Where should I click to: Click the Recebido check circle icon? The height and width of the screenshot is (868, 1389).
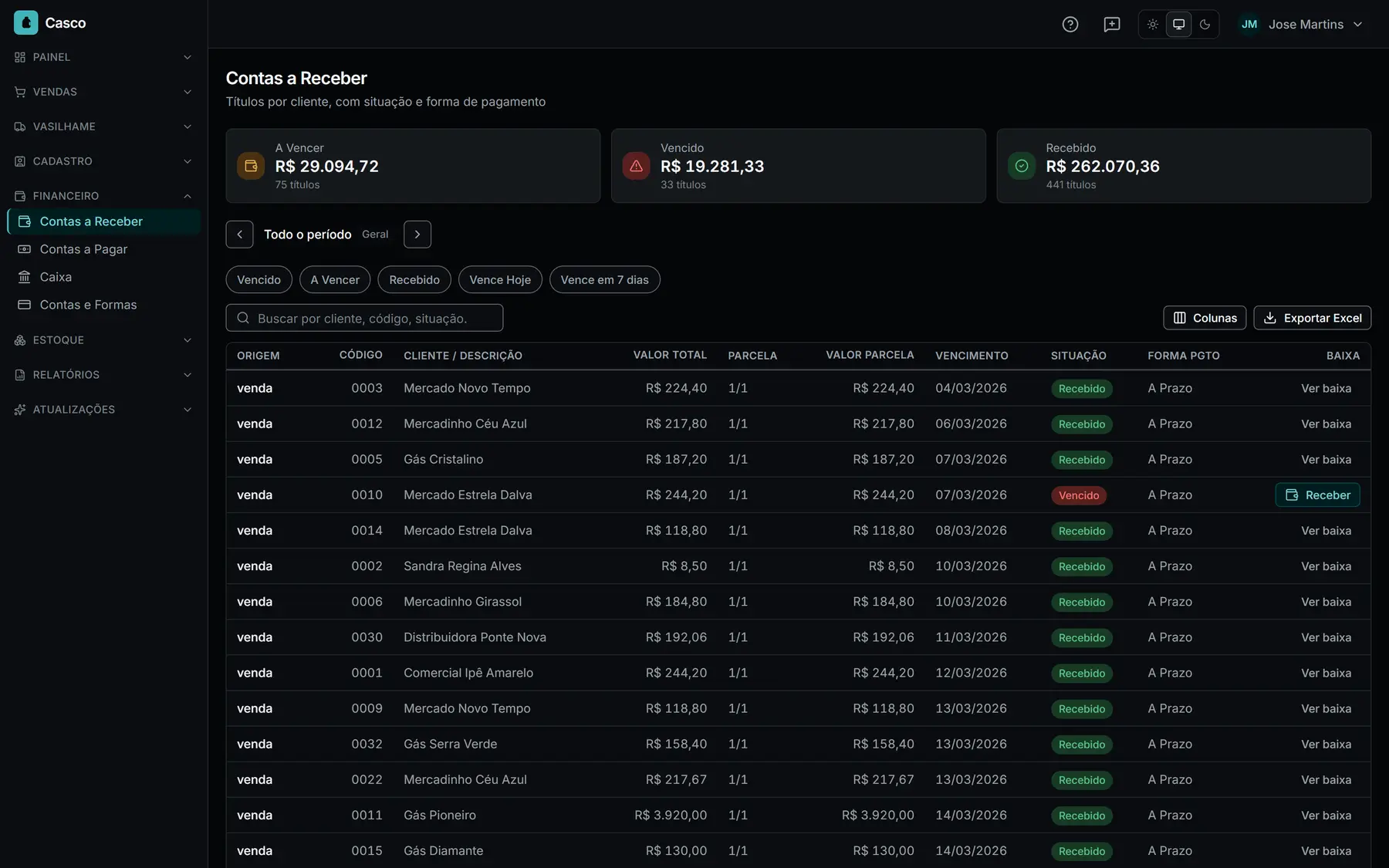point(1022,166)
